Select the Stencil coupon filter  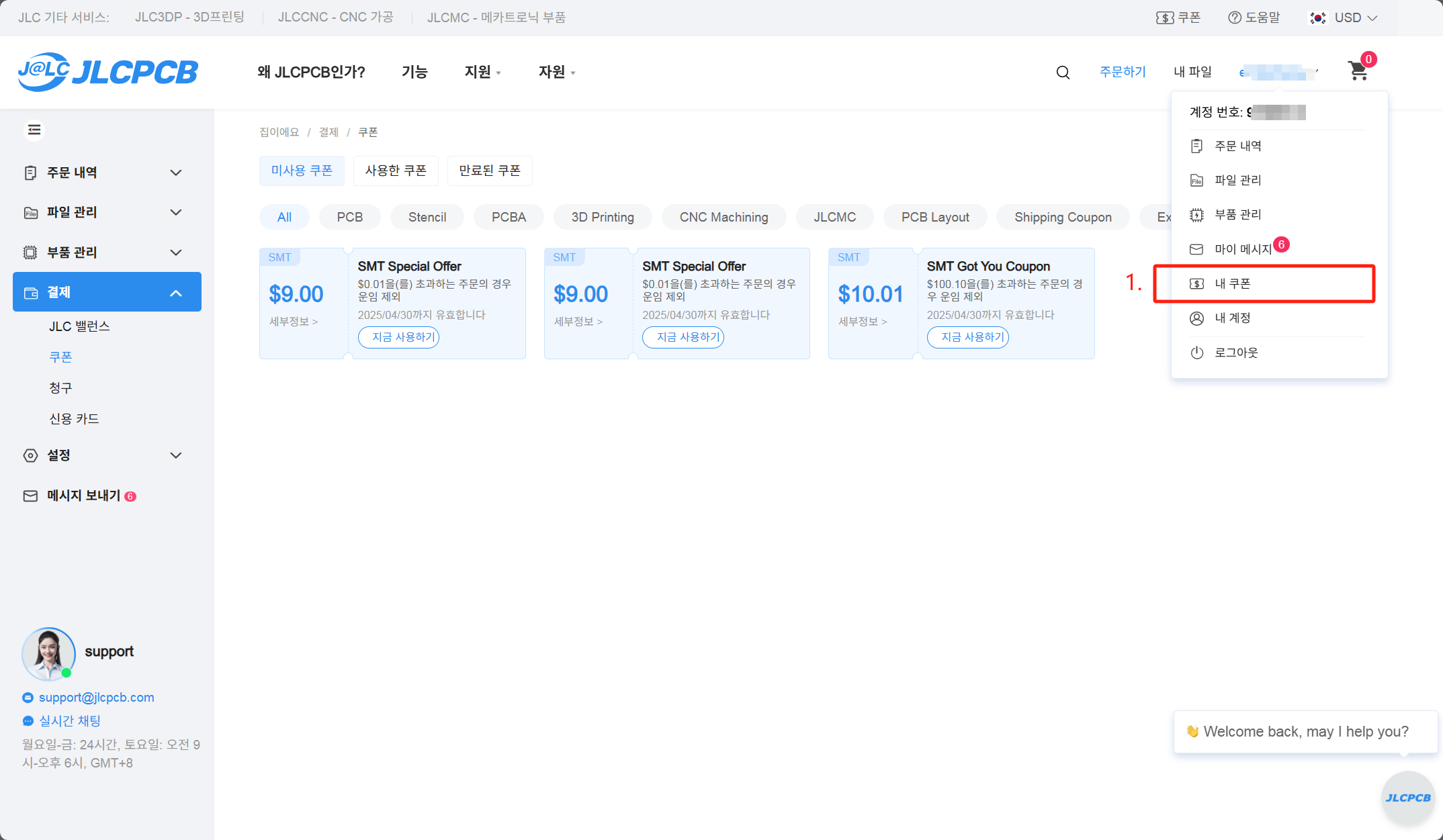tap(427, 217)
